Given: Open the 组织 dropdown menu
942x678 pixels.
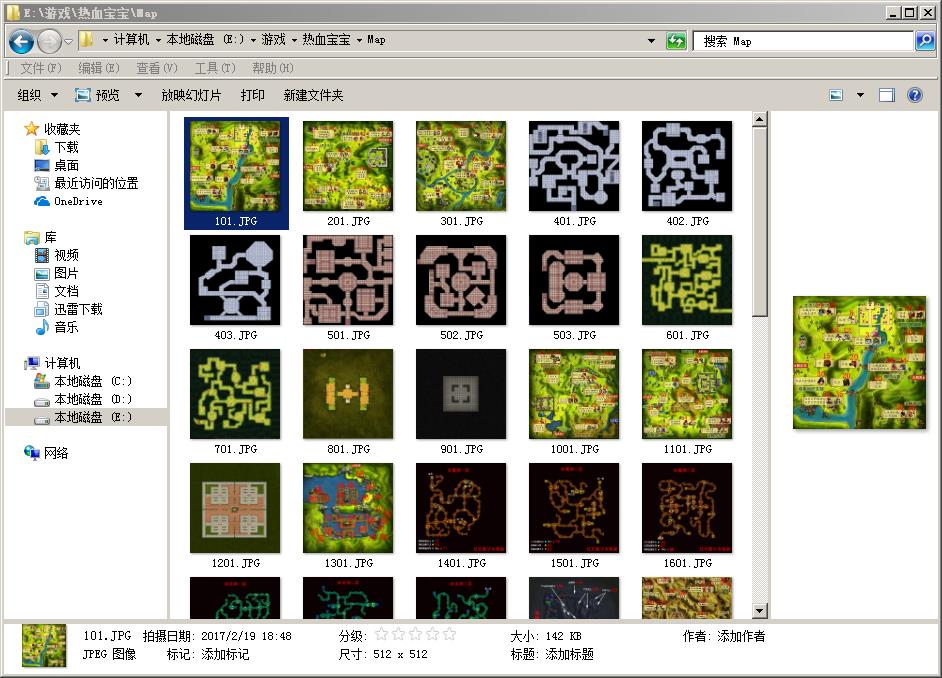Looking at the screenshot, I should [x=37, y=95].
